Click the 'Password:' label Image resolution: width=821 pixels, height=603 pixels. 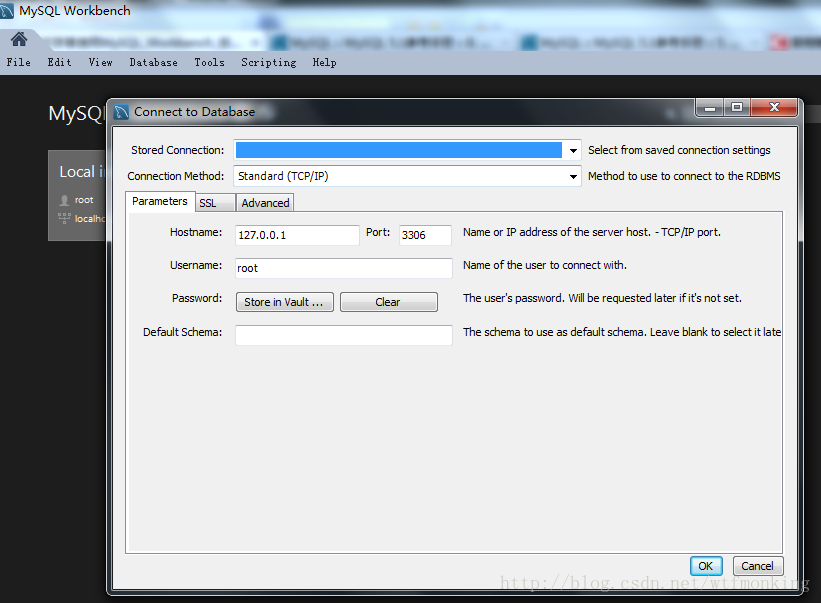tap(197, 298)
